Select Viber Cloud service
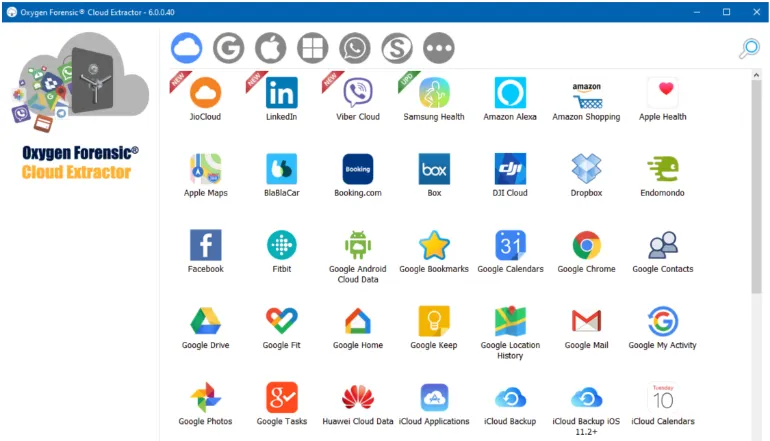 point(358,99)
